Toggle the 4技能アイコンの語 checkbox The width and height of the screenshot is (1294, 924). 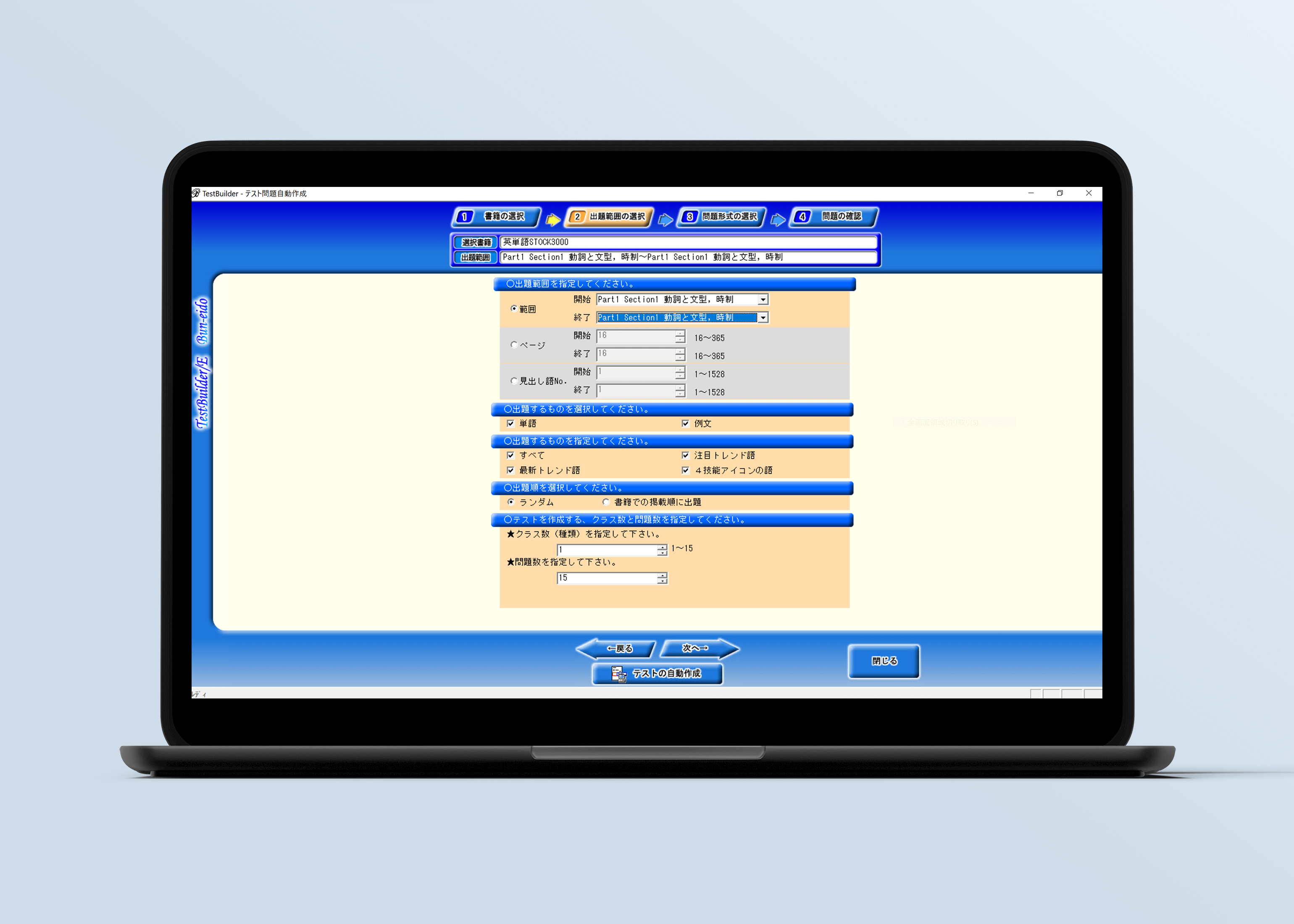(x=685, y=470)
